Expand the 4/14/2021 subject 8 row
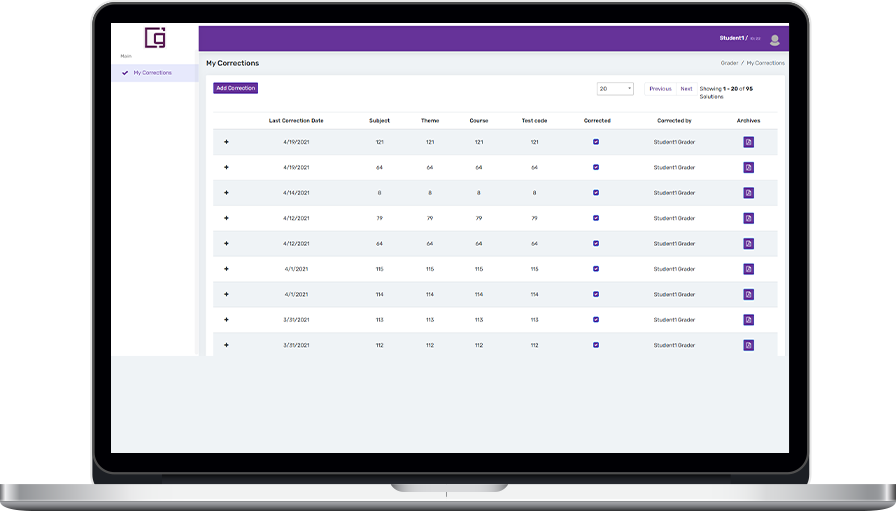 (226, 193)
